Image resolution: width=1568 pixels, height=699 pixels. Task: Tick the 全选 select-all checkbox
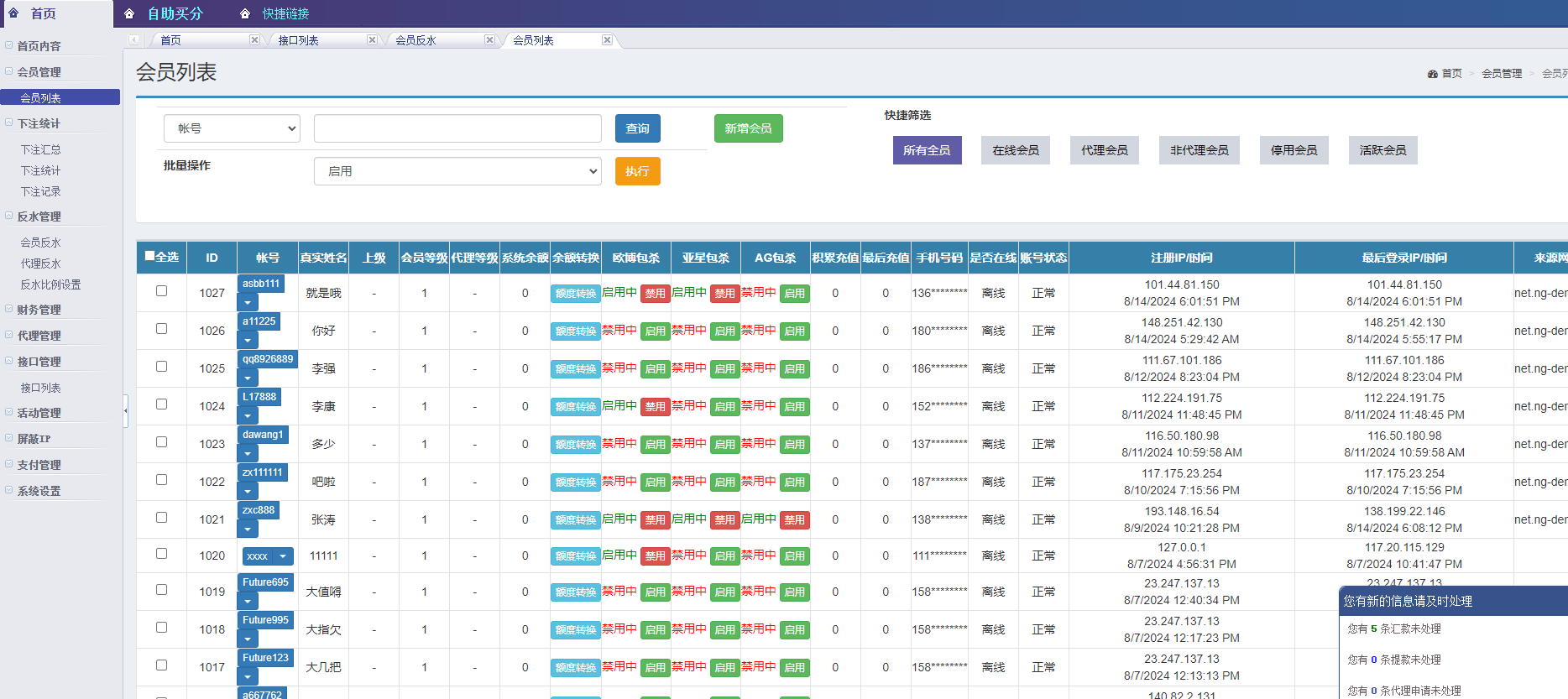[149, 256]
